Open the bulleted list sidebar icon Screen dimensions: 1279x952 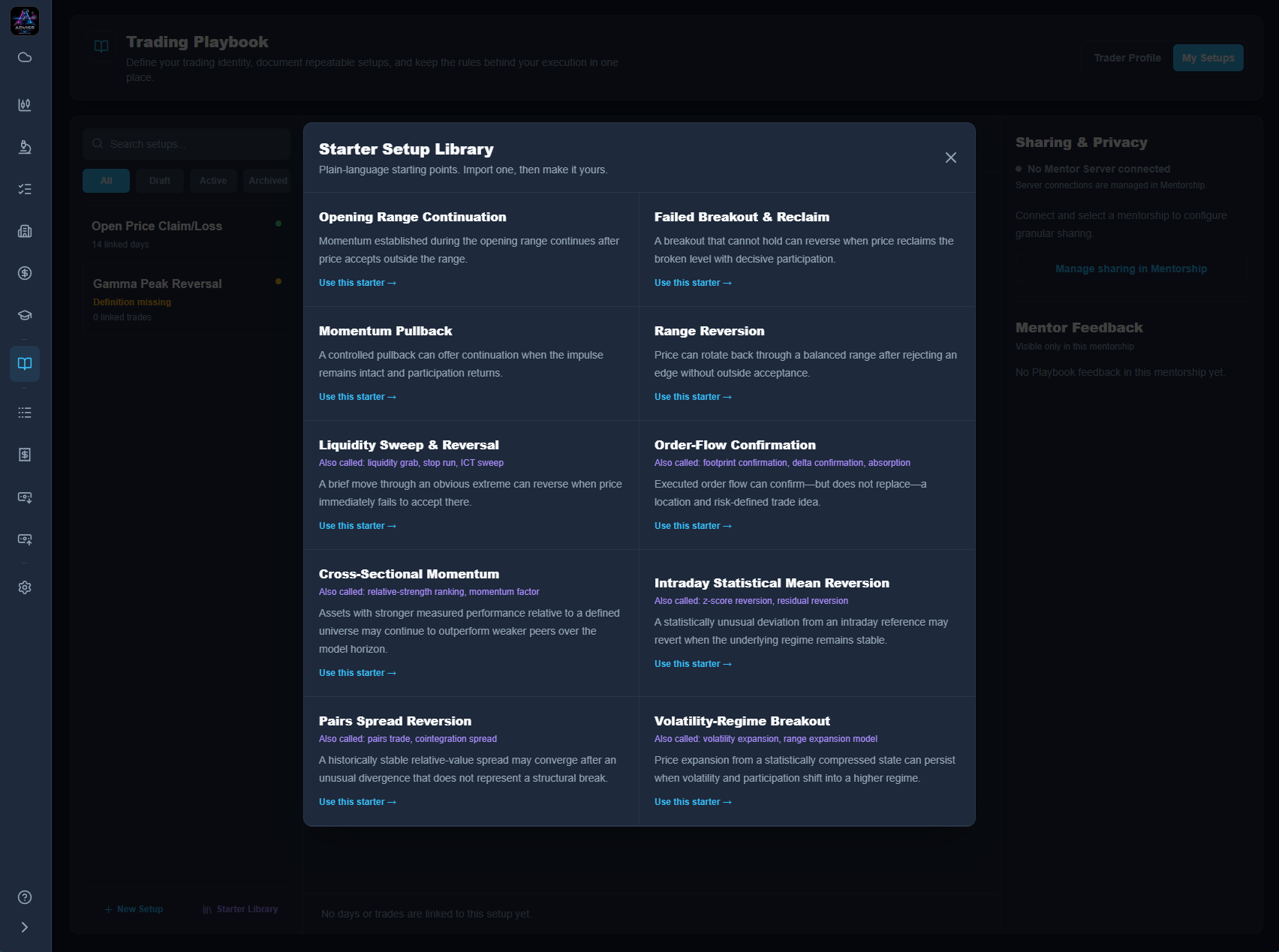25,413
